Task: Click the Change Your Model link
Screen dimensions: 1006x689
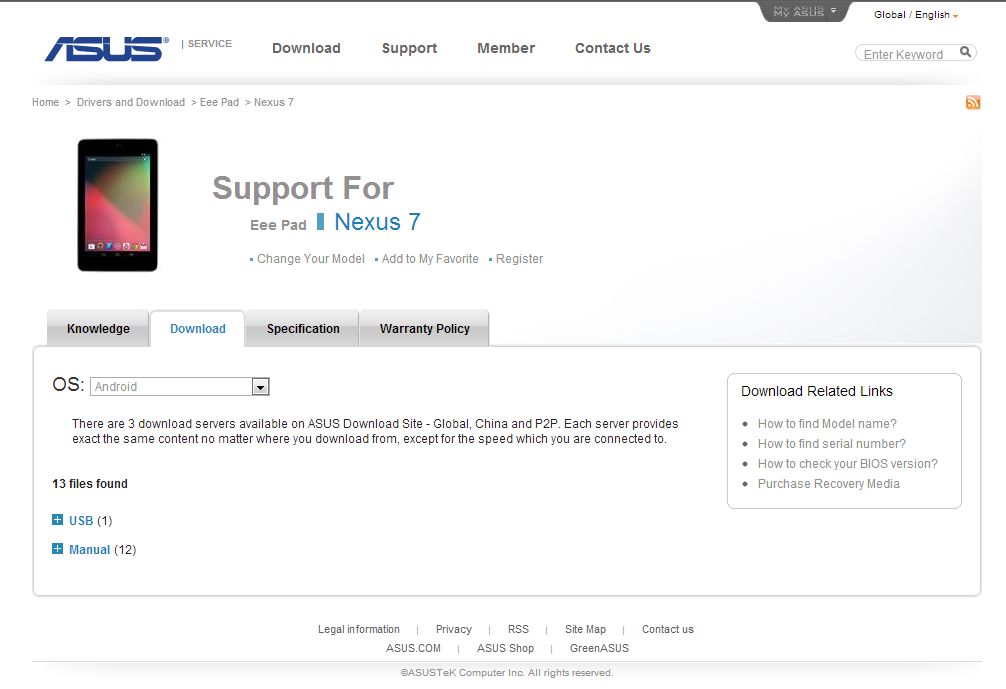Action: point(311,259)
